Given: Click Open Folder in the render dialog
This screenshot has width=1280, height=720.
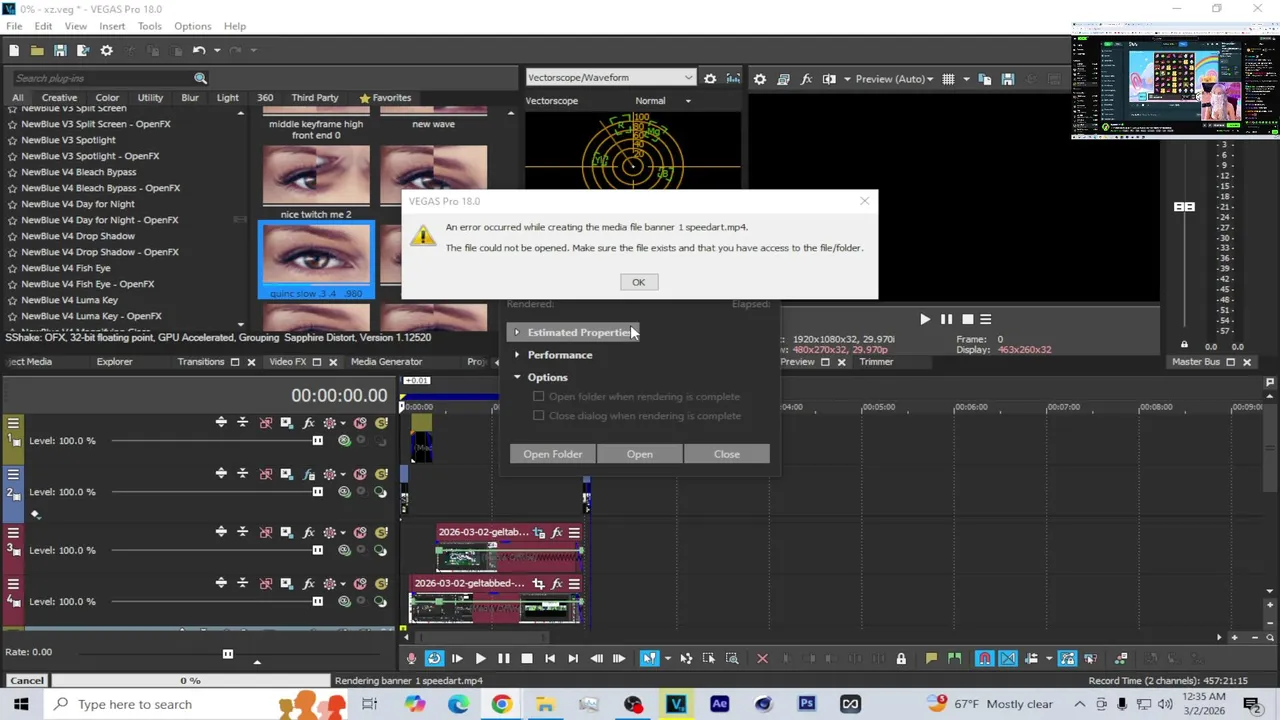Looking at the screenshot, I should (552, 454).
